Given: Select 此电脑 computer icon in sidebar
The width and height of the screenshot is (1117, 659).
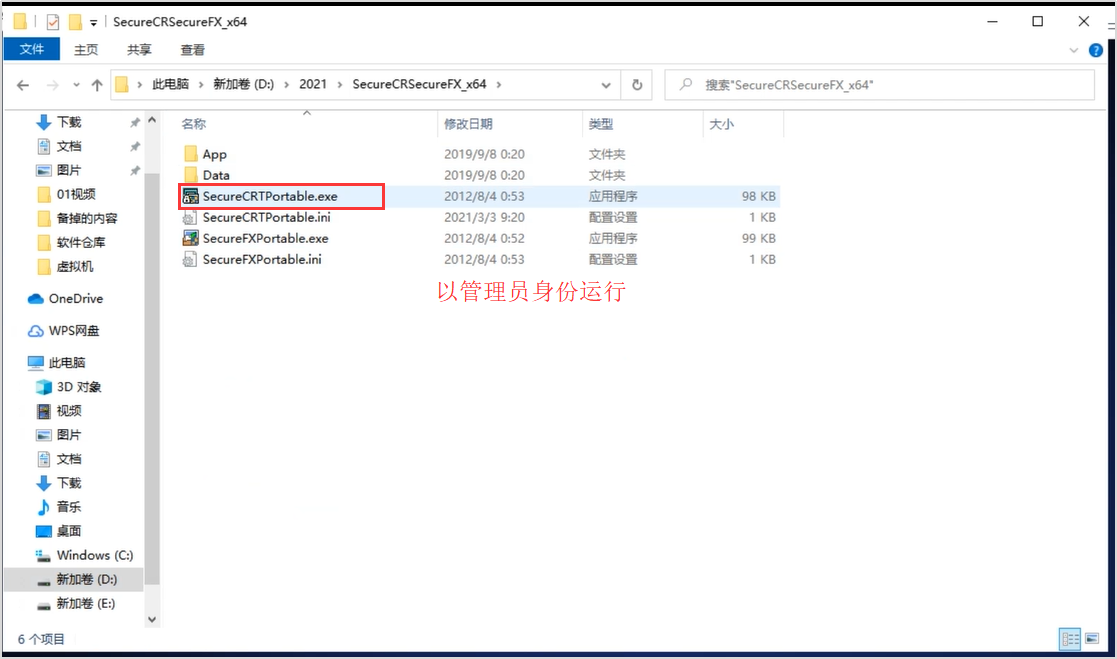Looking at the screenshot, I should tap(36, 363).
